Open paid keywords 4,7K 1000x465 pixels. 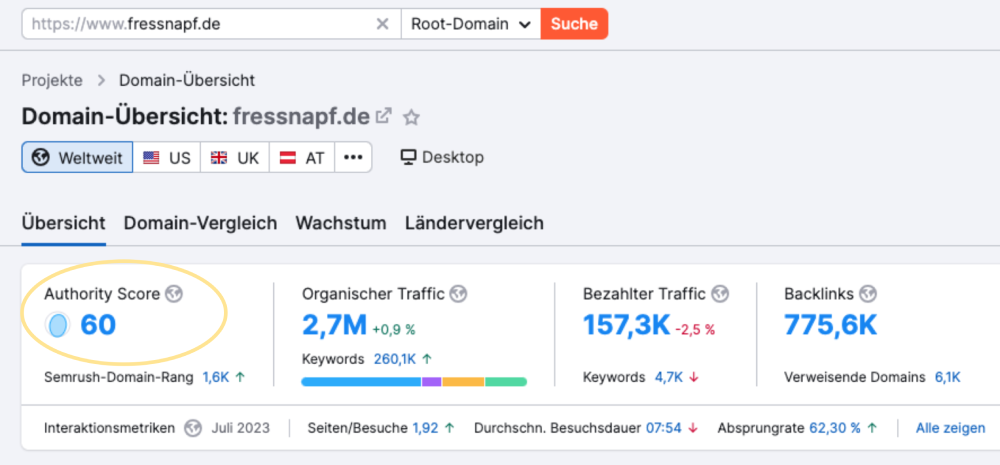click(x=668, y=377)
